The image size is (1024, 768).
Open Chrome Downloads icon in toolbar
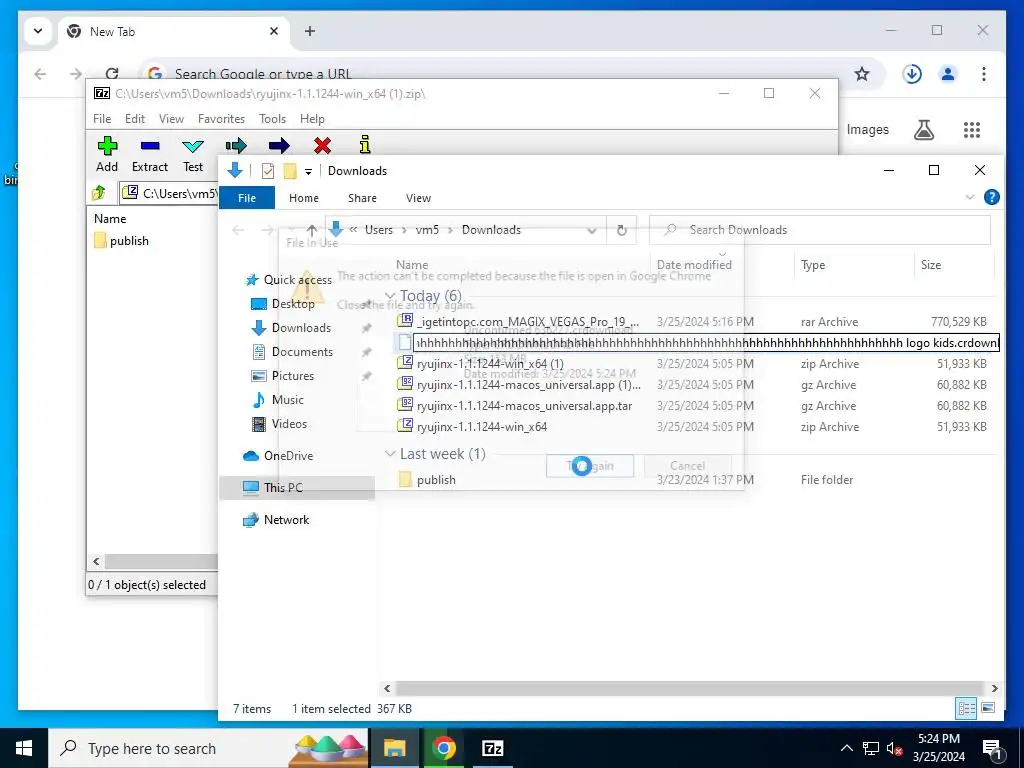coord(912,74)
